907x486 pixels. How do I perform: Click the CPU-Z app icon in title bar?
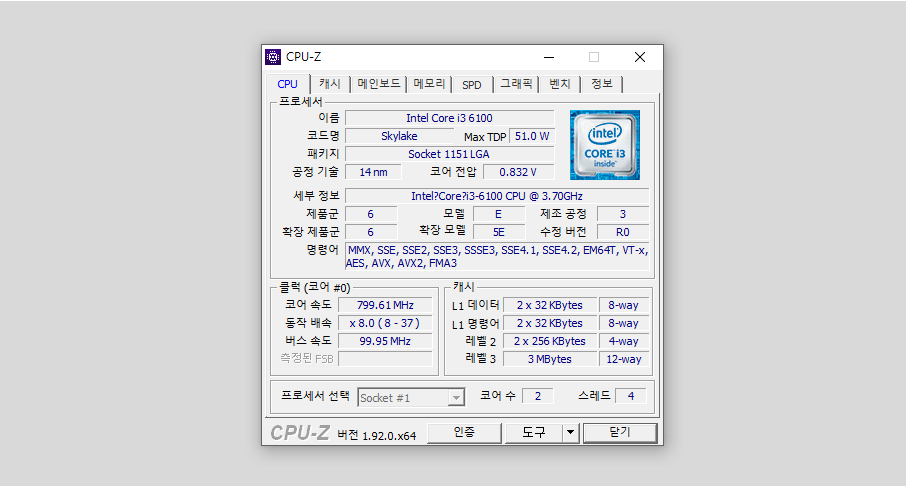click(x=273, y=57)
